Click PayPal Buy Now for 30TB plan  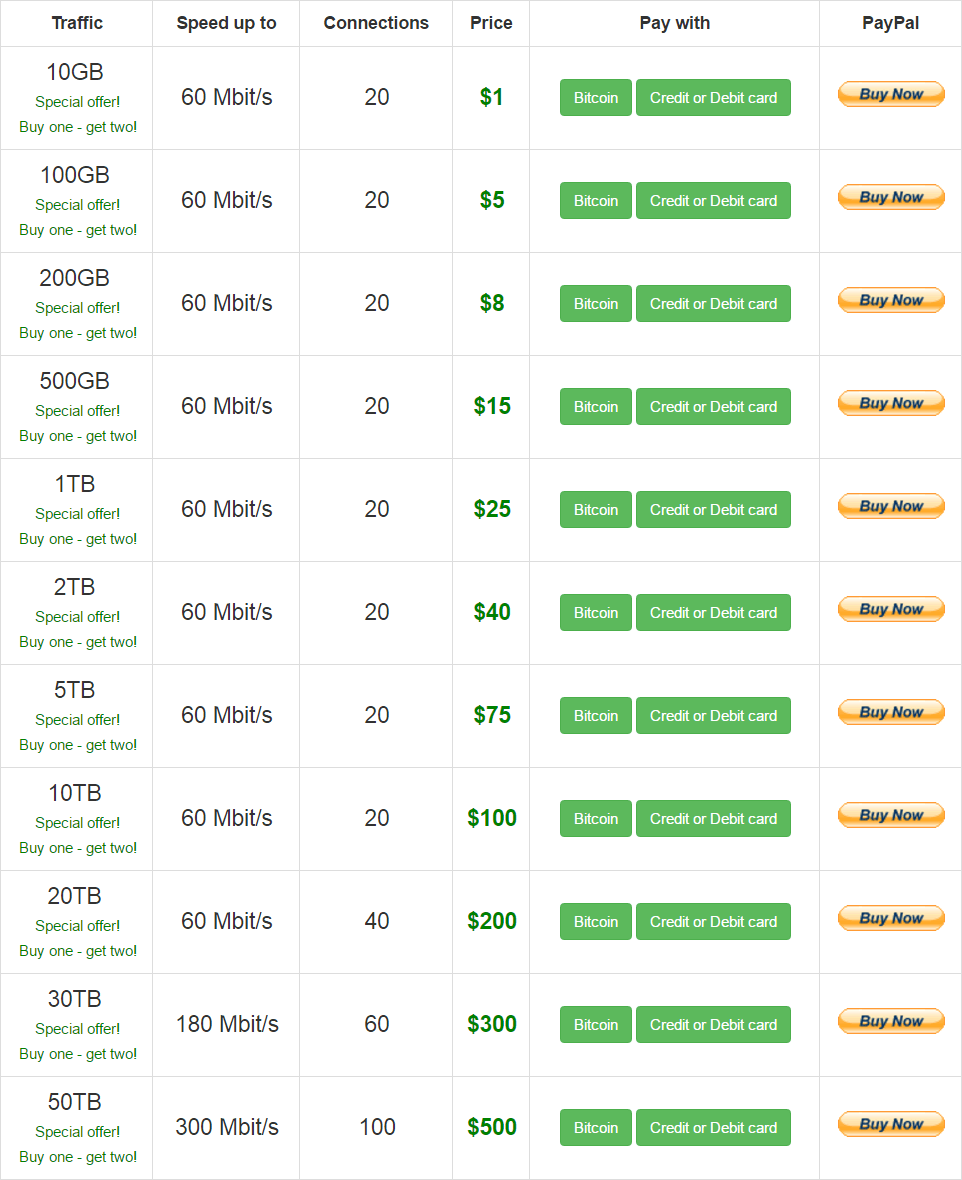[x=890, y=1022]
